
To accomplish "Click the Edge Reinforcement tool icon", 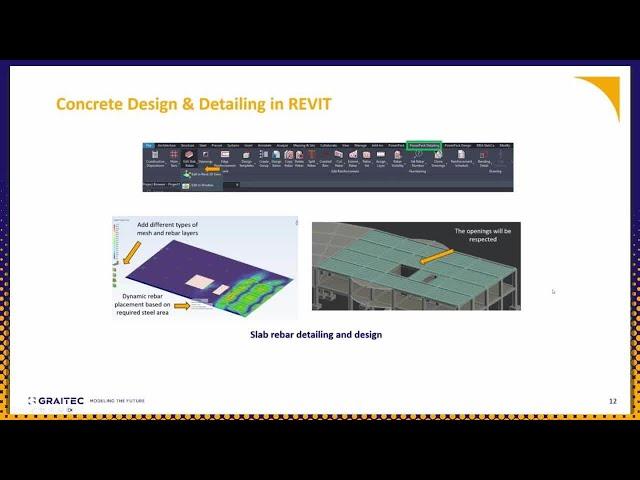I will tap(225, 154).
